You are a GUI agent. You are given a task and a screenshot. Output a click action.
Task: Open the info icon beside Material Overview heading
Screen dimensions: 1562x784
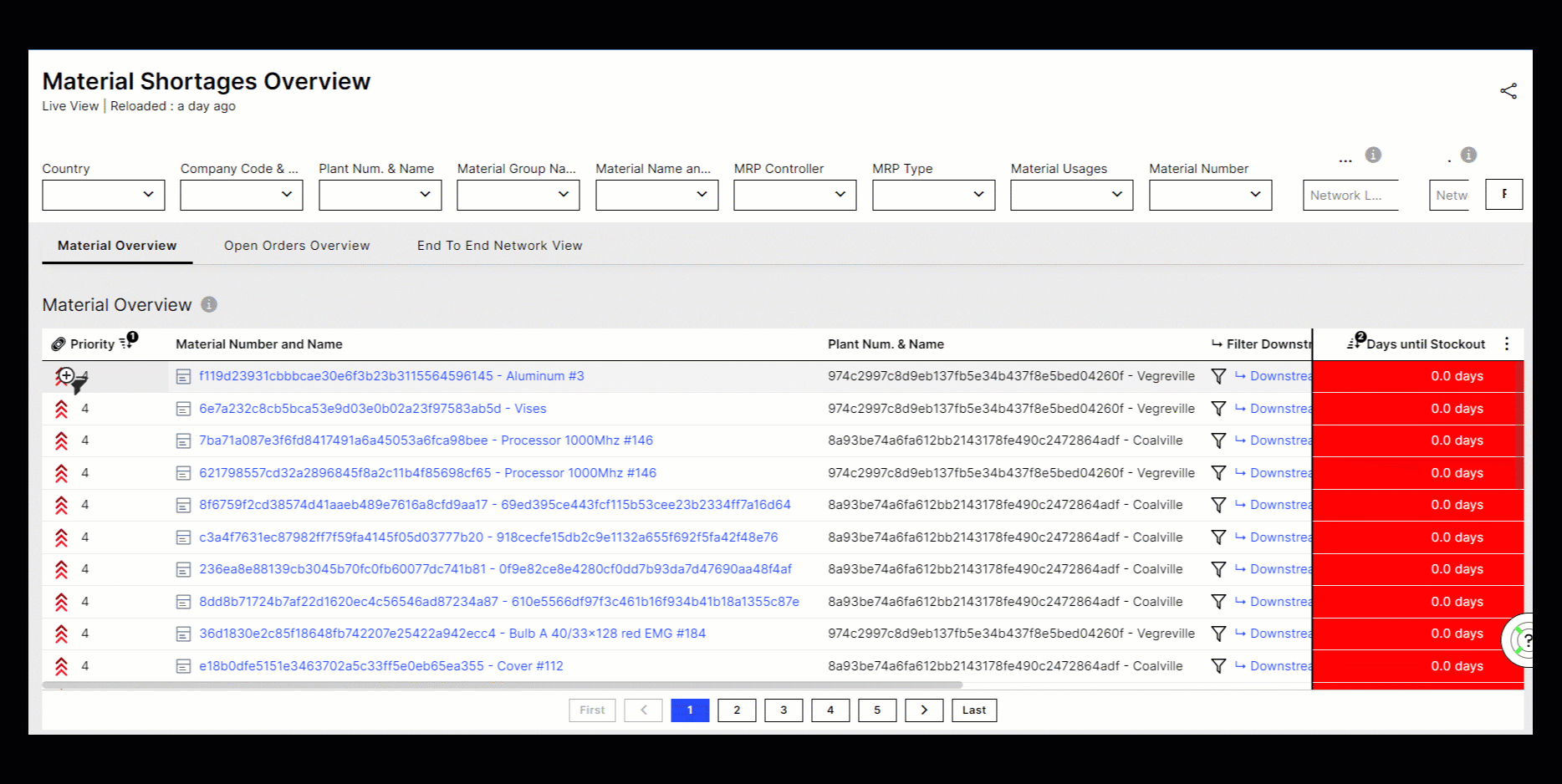tap(209, 304)
